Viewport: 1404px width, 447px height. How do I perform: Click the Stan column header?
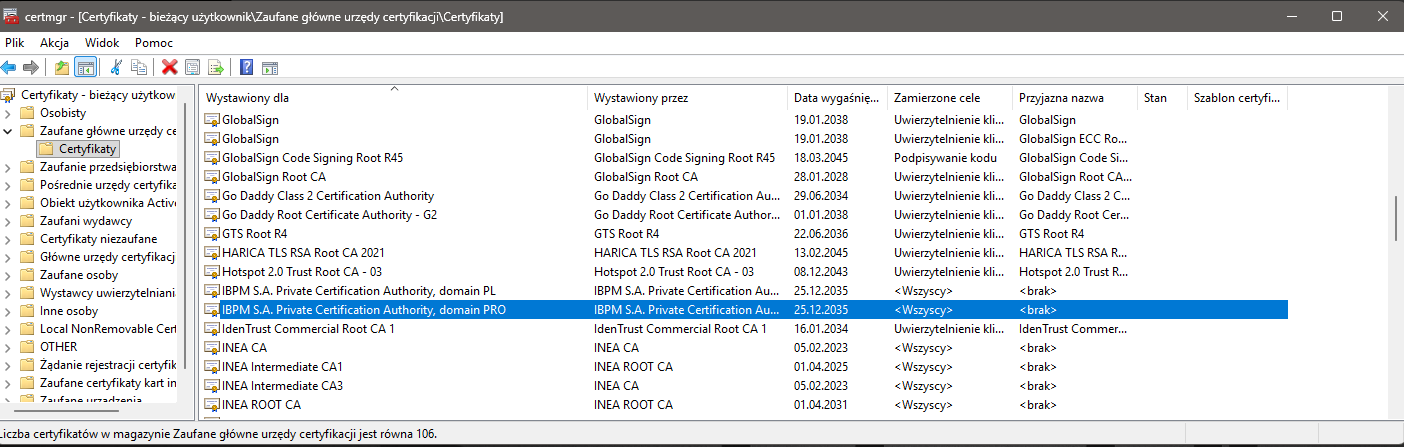coord(1163,98)
